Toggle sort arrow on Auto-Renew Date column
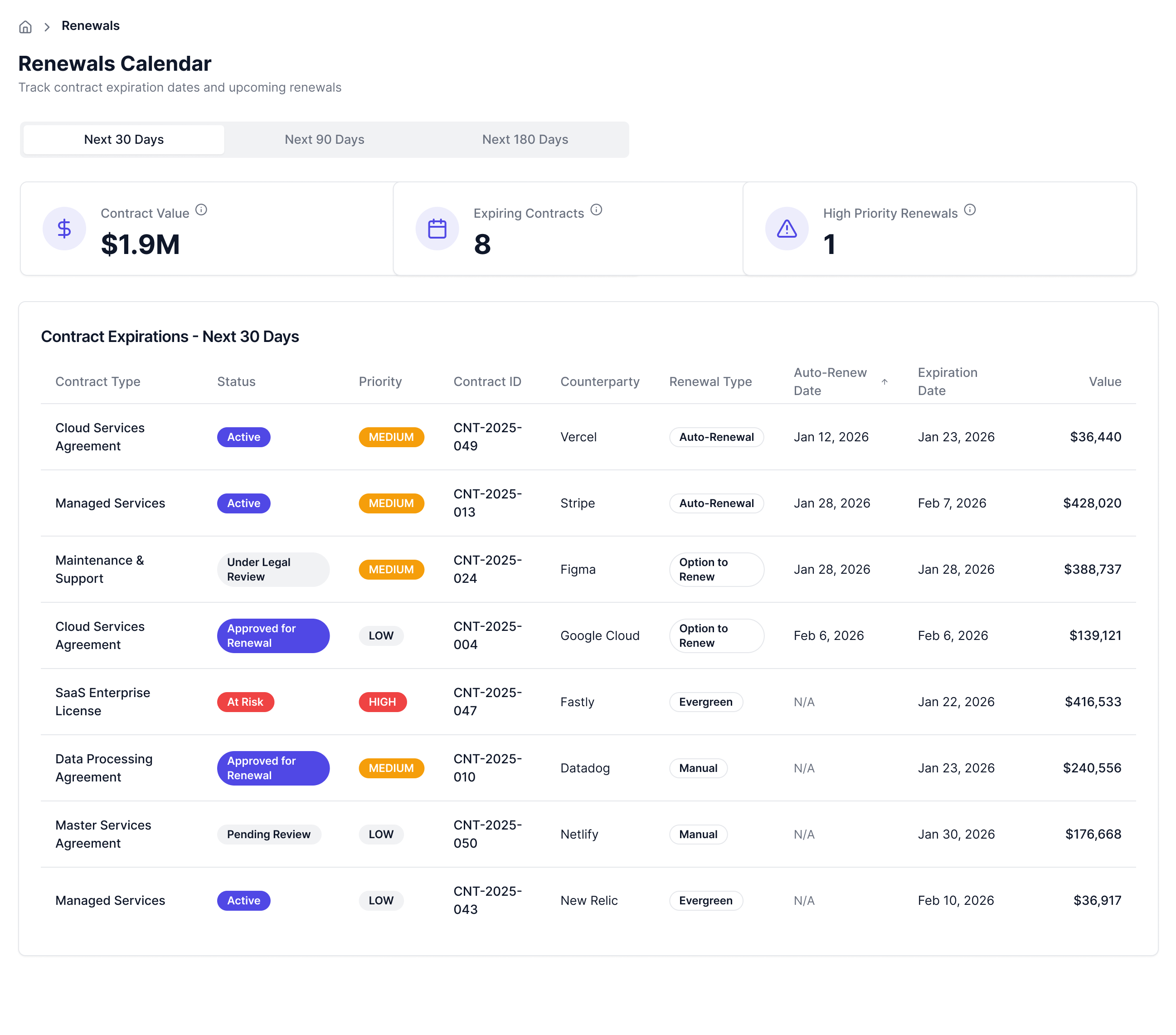1176x1035 pixels. point(884,381)
